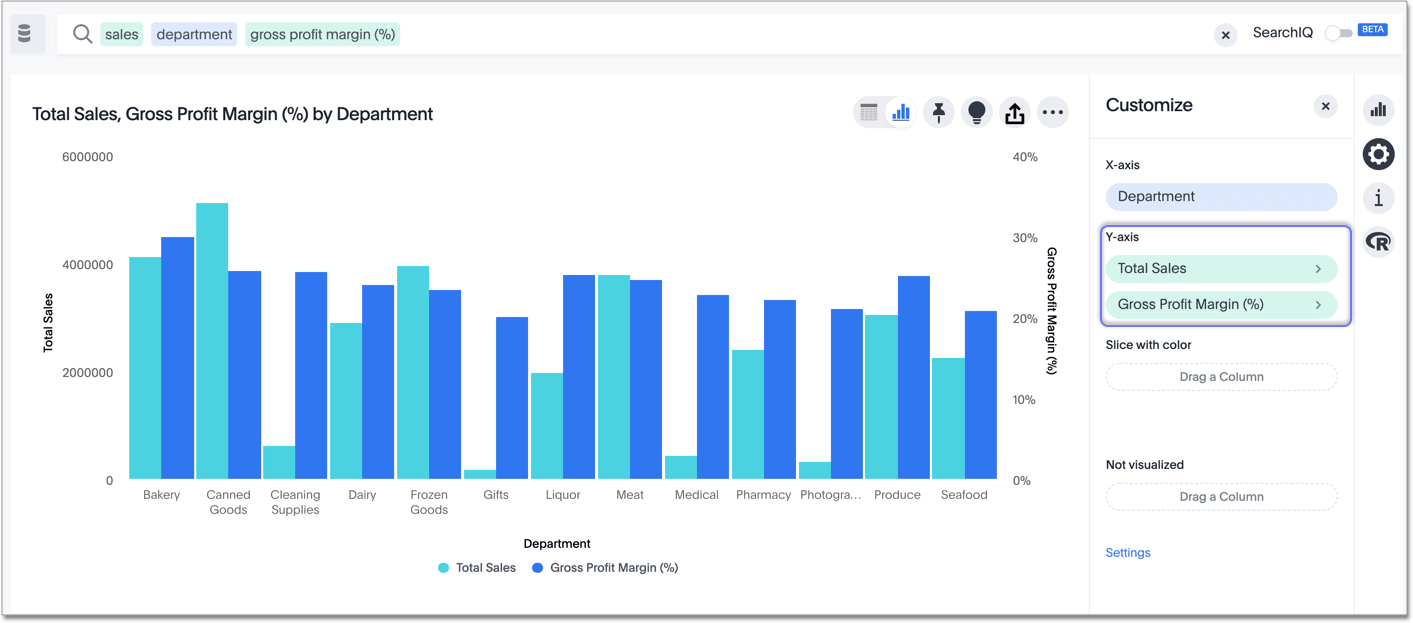Expand Total Sales Y-axis options chevron
This screenshot has width=1413, height=623.
(x=1318, y=269)
